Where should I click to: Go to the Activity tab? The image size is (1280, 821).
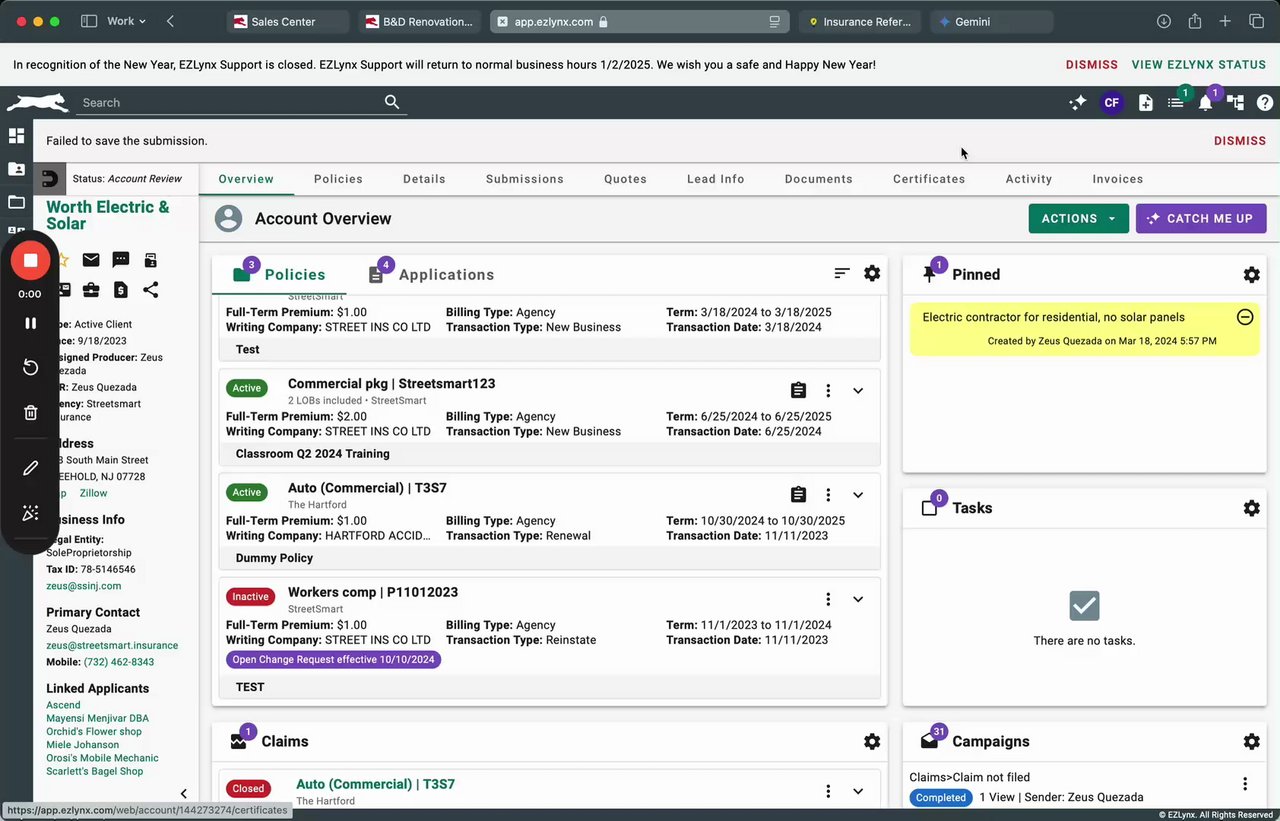[1029, 179]
